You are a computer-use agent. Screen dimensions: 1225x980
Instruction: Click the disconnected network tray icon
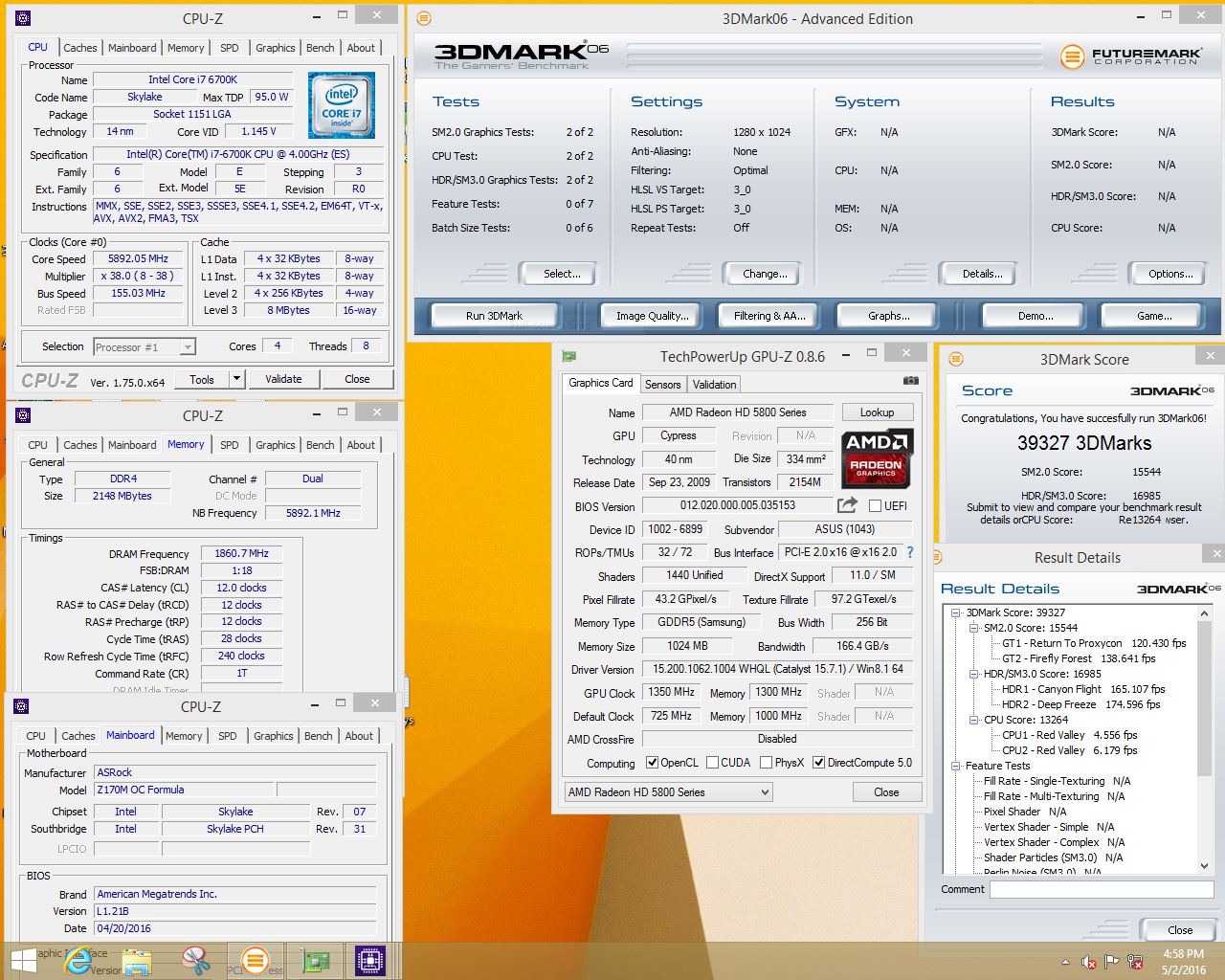click(x=1136, y=961)
